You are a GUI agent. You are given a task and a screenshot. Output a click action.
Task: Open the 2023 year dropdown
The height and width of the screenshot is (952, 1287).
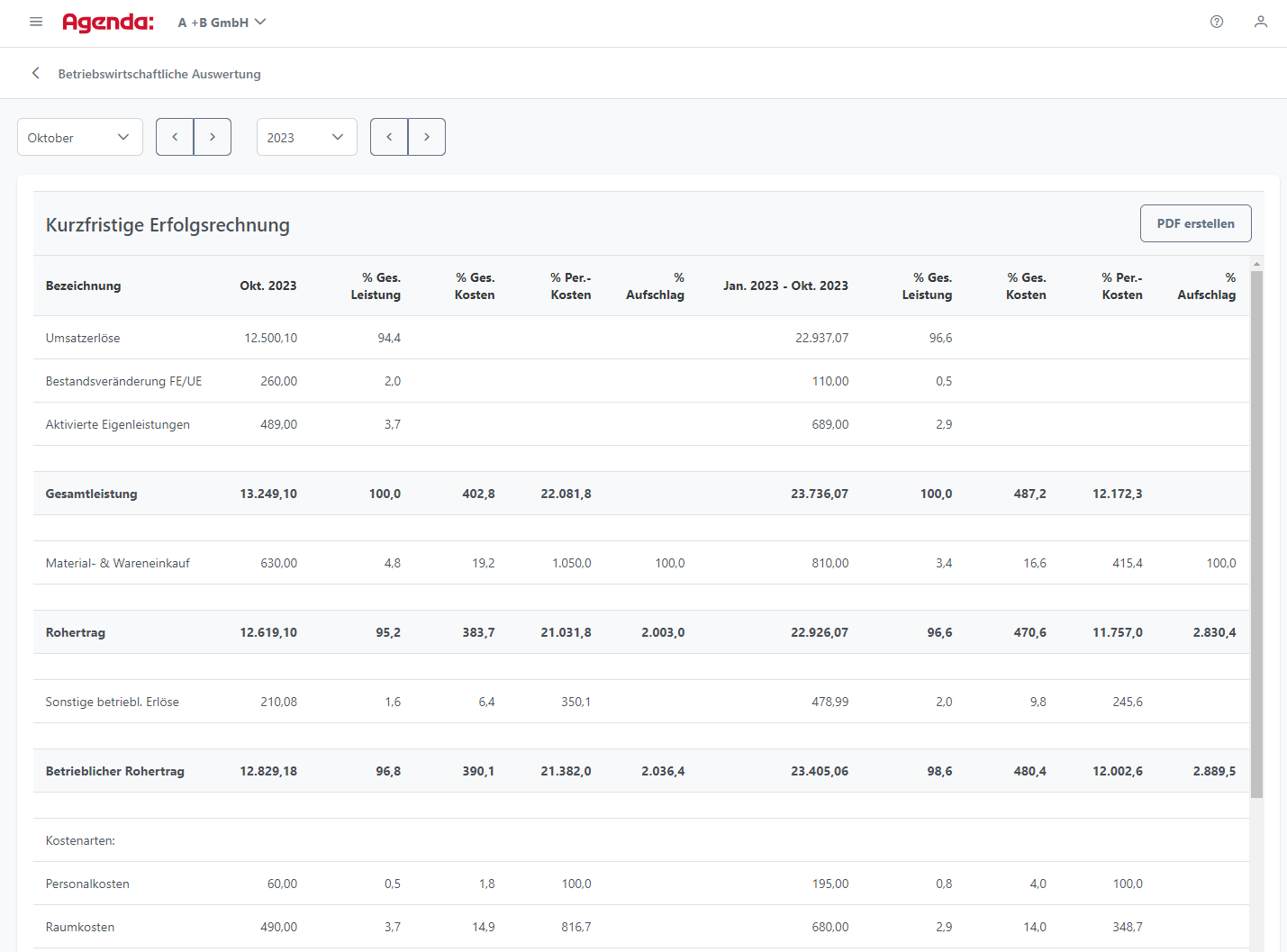pos(306,137)
